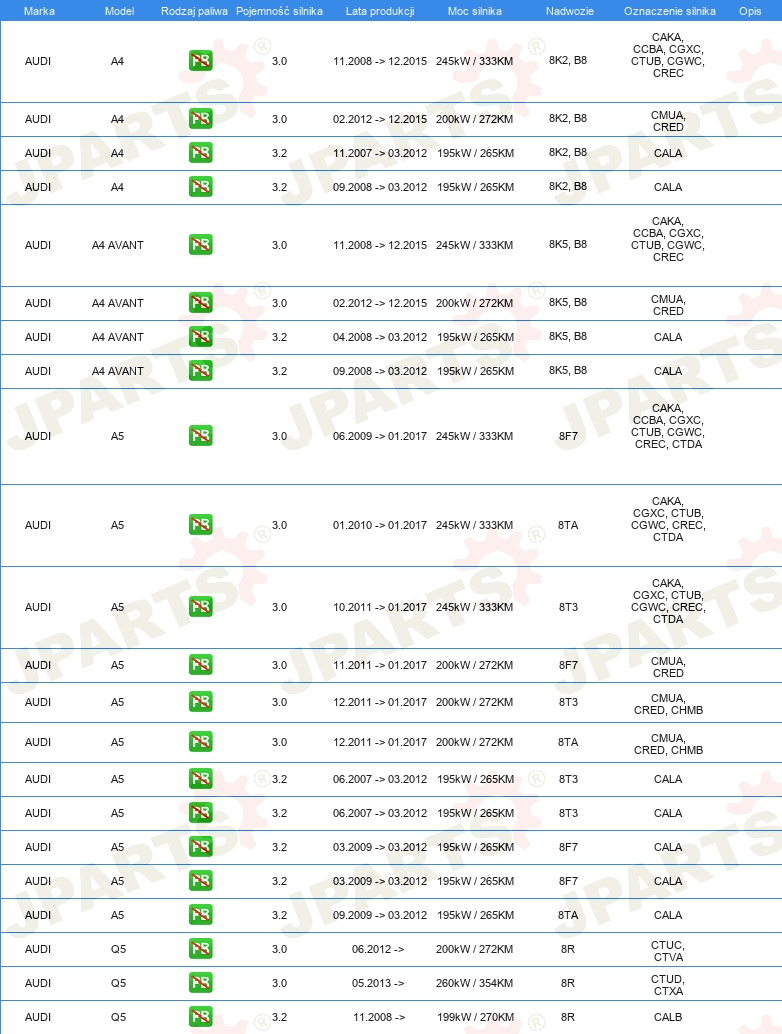
Task: Click AUDI in Q5 11.2008 row
Action: (38, 1017)
